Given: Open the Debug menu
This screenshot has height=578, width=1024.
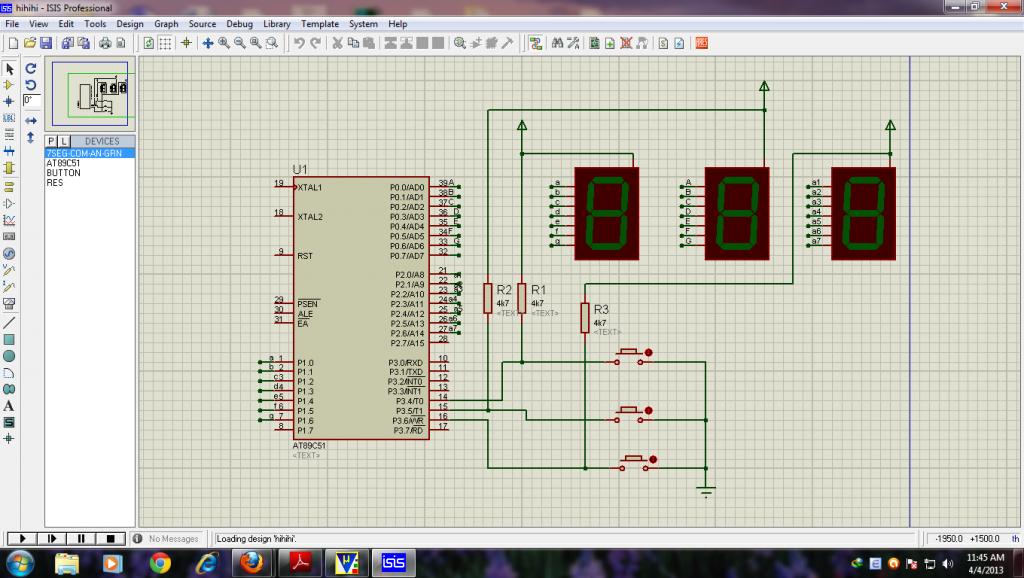Looking at the screenshot, I should (x=240, y=23).
